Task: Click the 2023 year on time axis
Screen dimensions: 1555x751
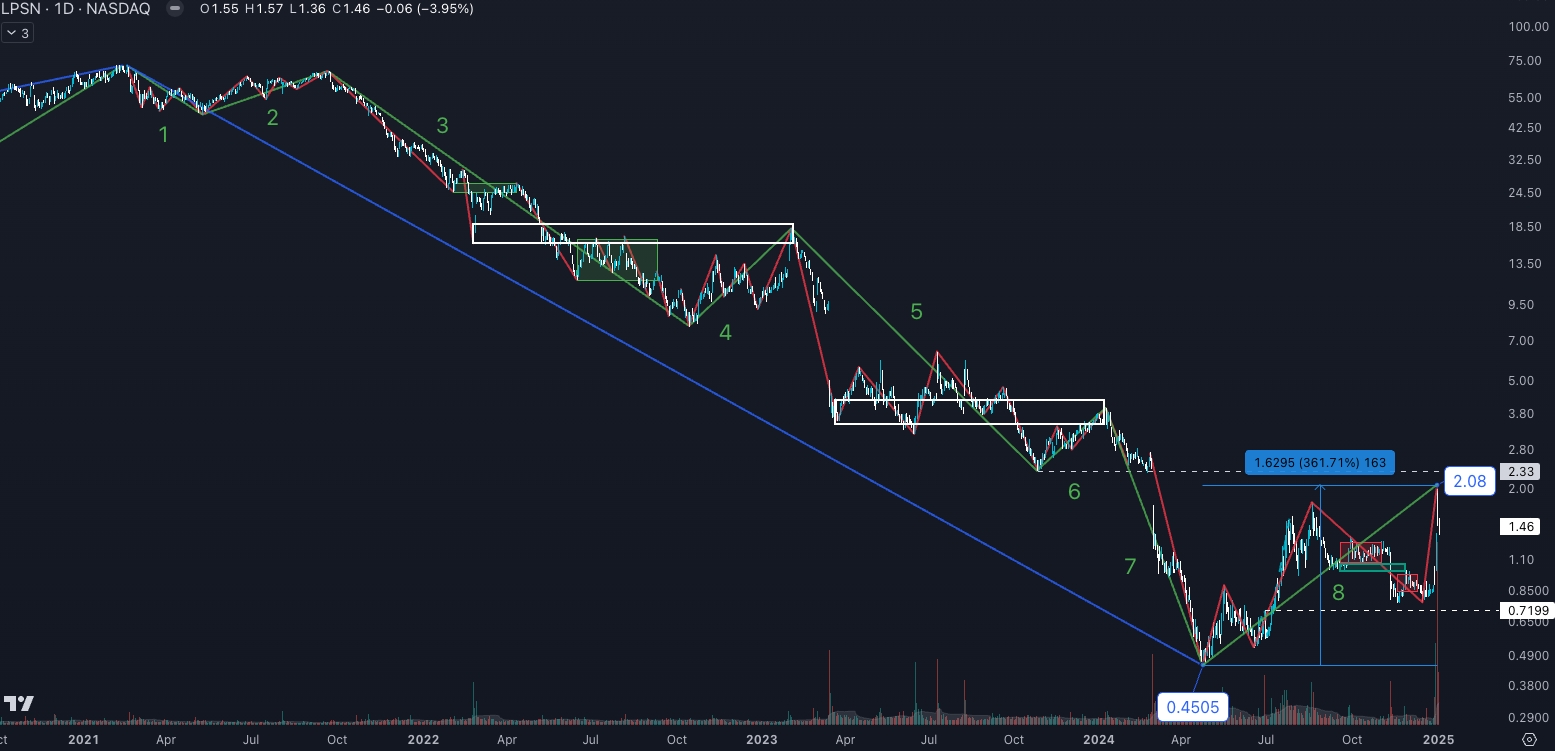Action: point(762,740)
